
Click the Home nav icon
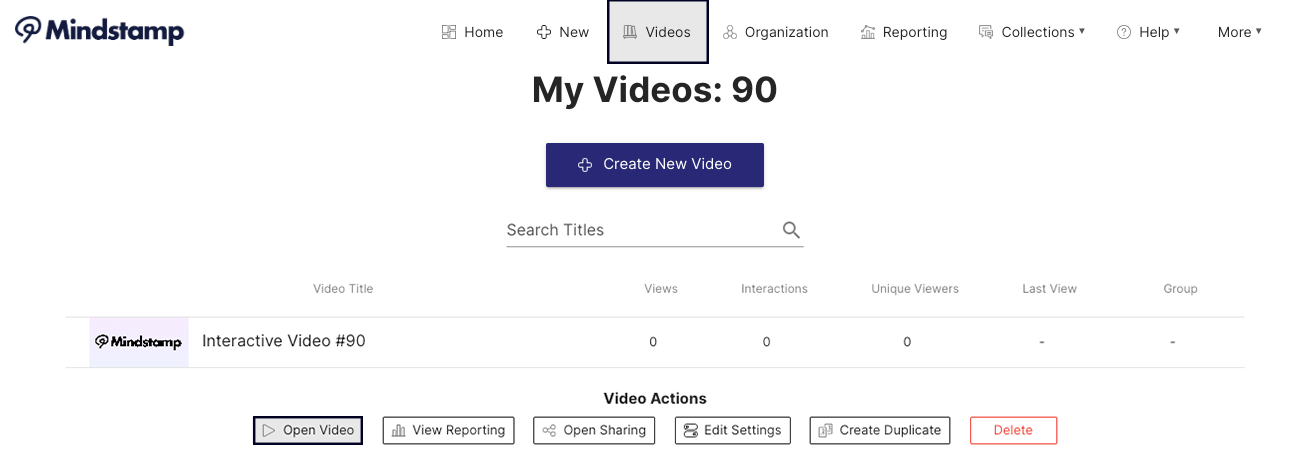pyautogui.click(x=449, y=32)
